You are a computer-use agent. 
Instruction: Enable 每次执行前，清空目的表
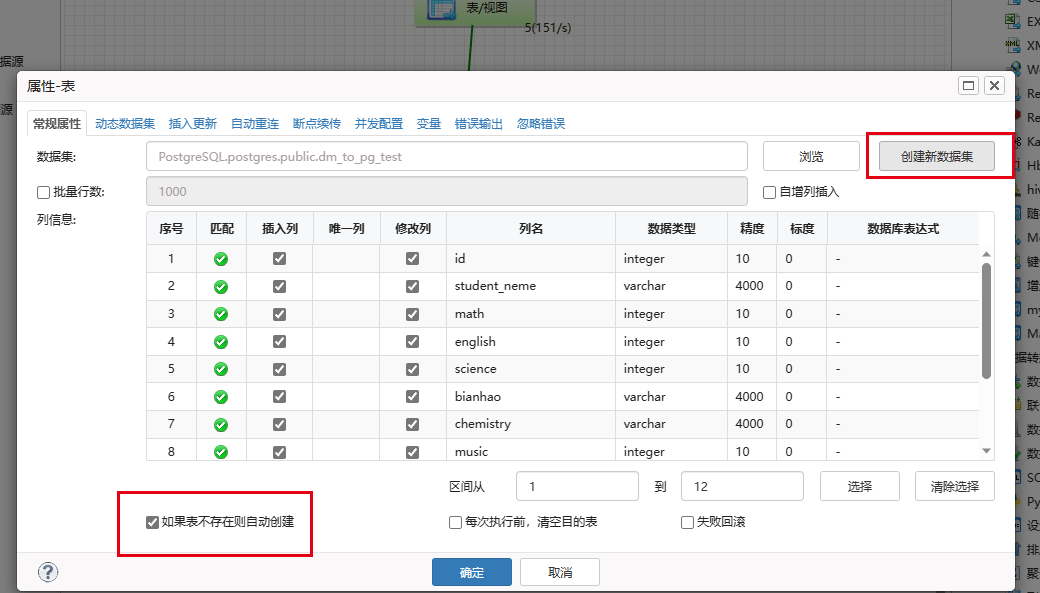click(x=455, y=522)
